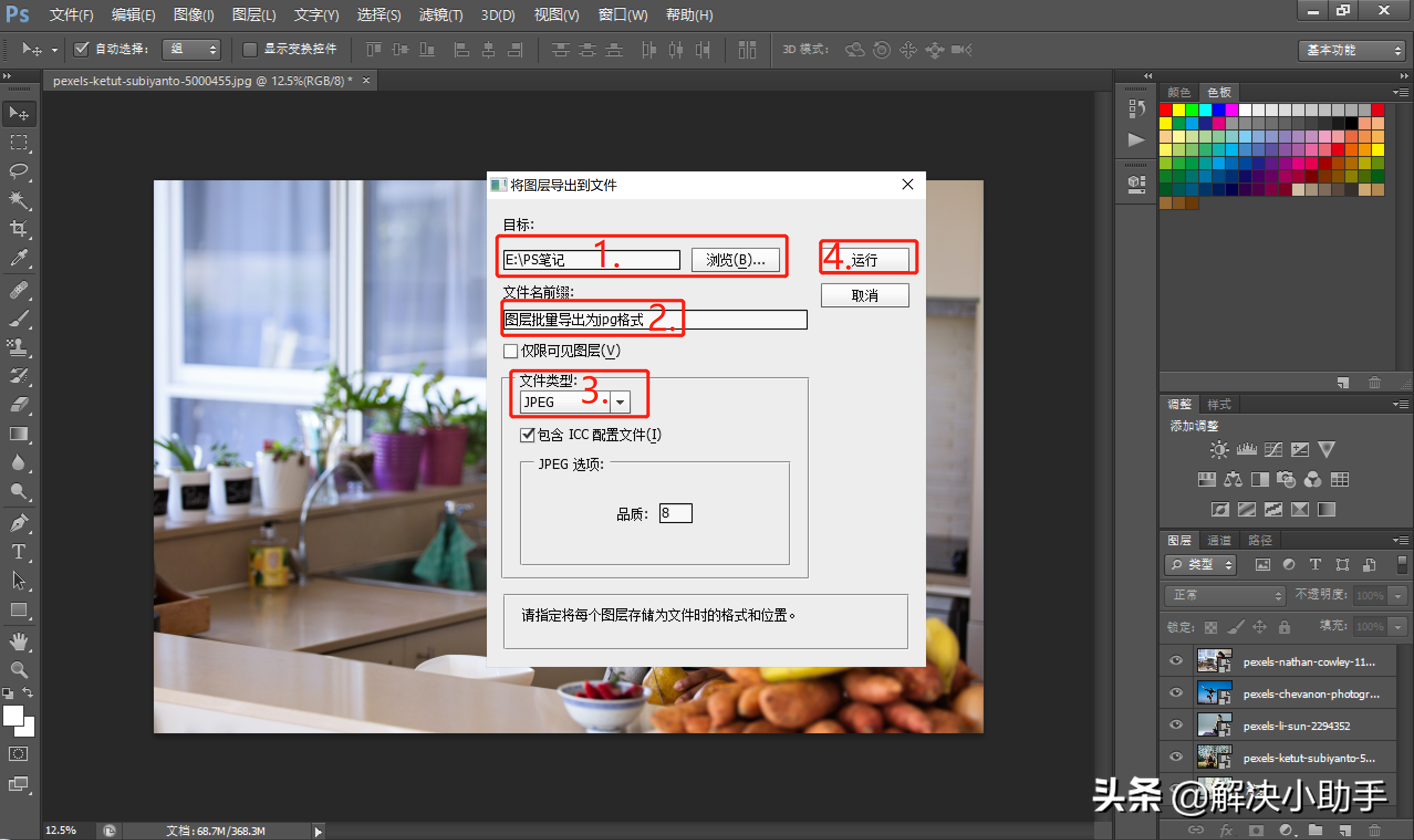The width and height of the screenshot is (1414, 840).
Task: Click the JPEG quality input field
Action: [675, 513]
